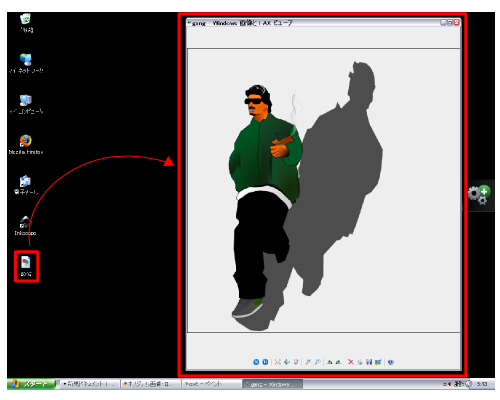Click the taskbar clock

482,384
